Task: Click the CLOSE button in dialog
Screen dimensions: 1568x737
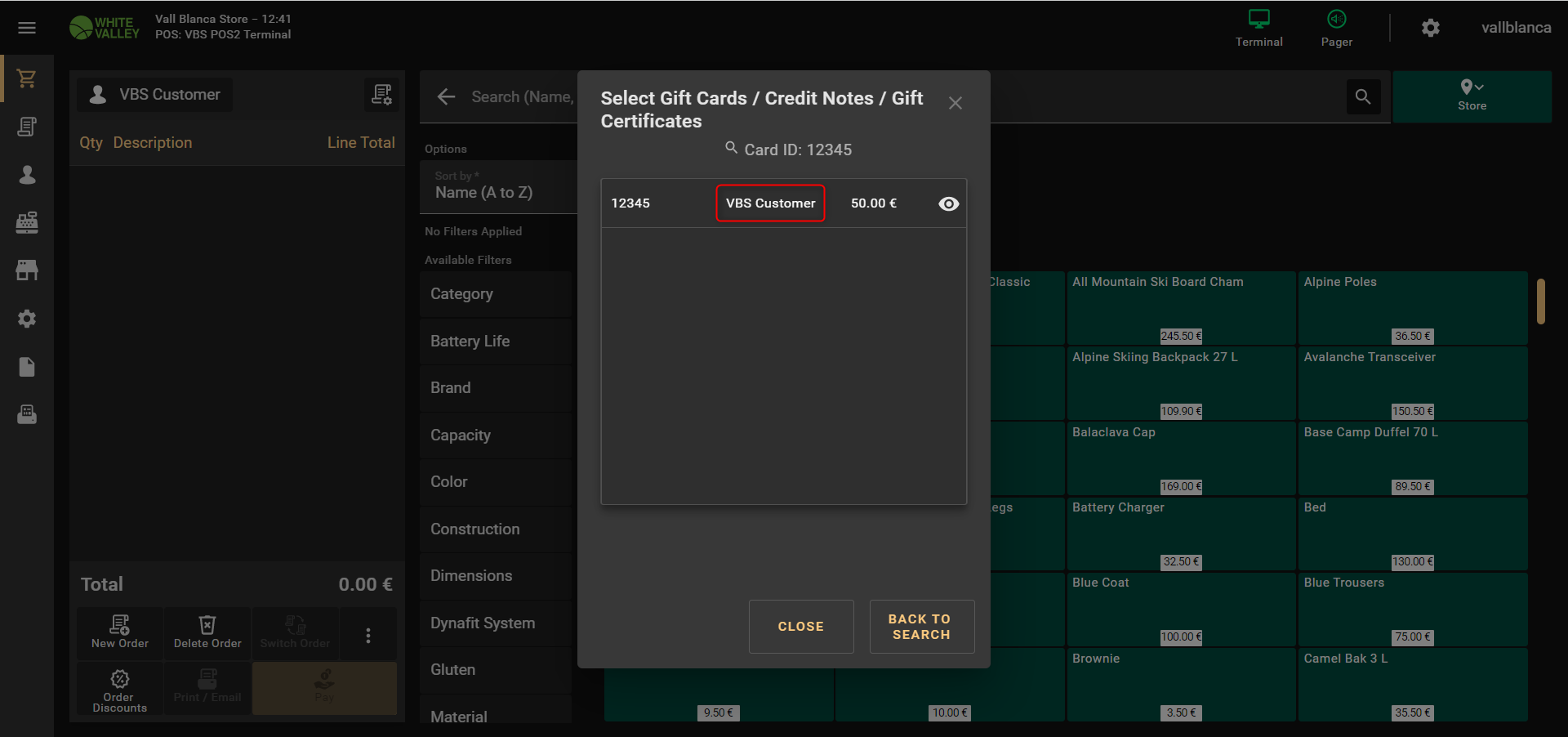Action: (x=800, y=627)
